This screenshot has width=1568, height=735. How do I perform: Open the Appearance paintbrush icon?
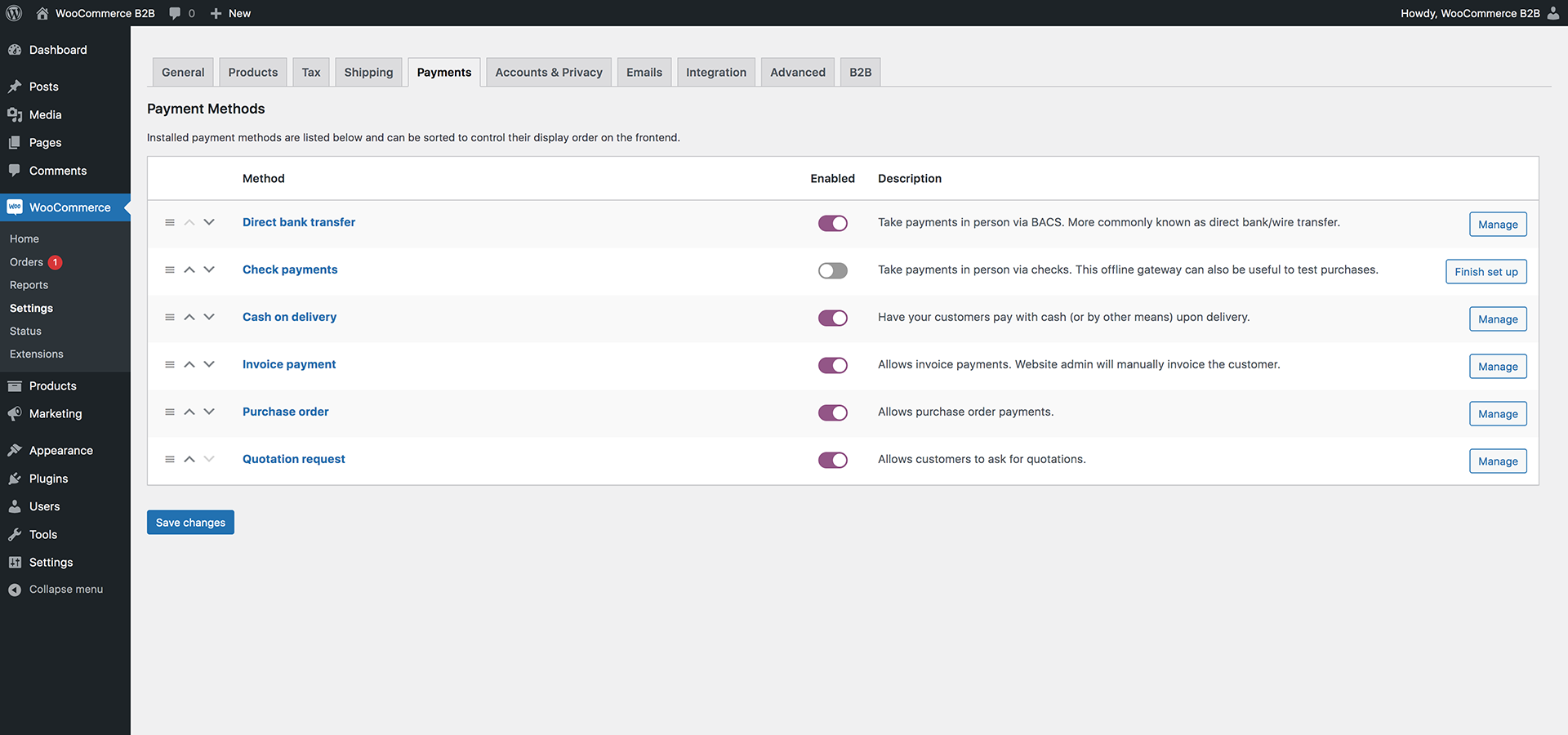pos(15,449)
